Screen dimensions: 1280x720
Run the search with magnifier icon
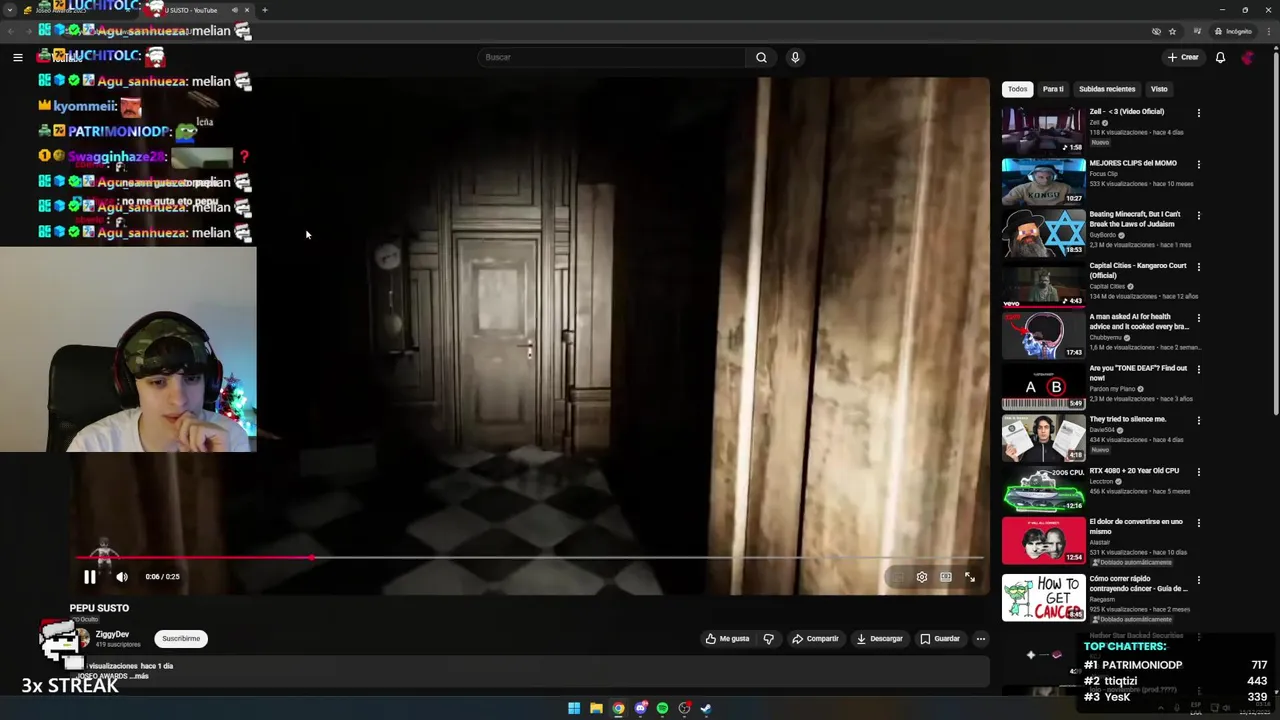[761, 57]
